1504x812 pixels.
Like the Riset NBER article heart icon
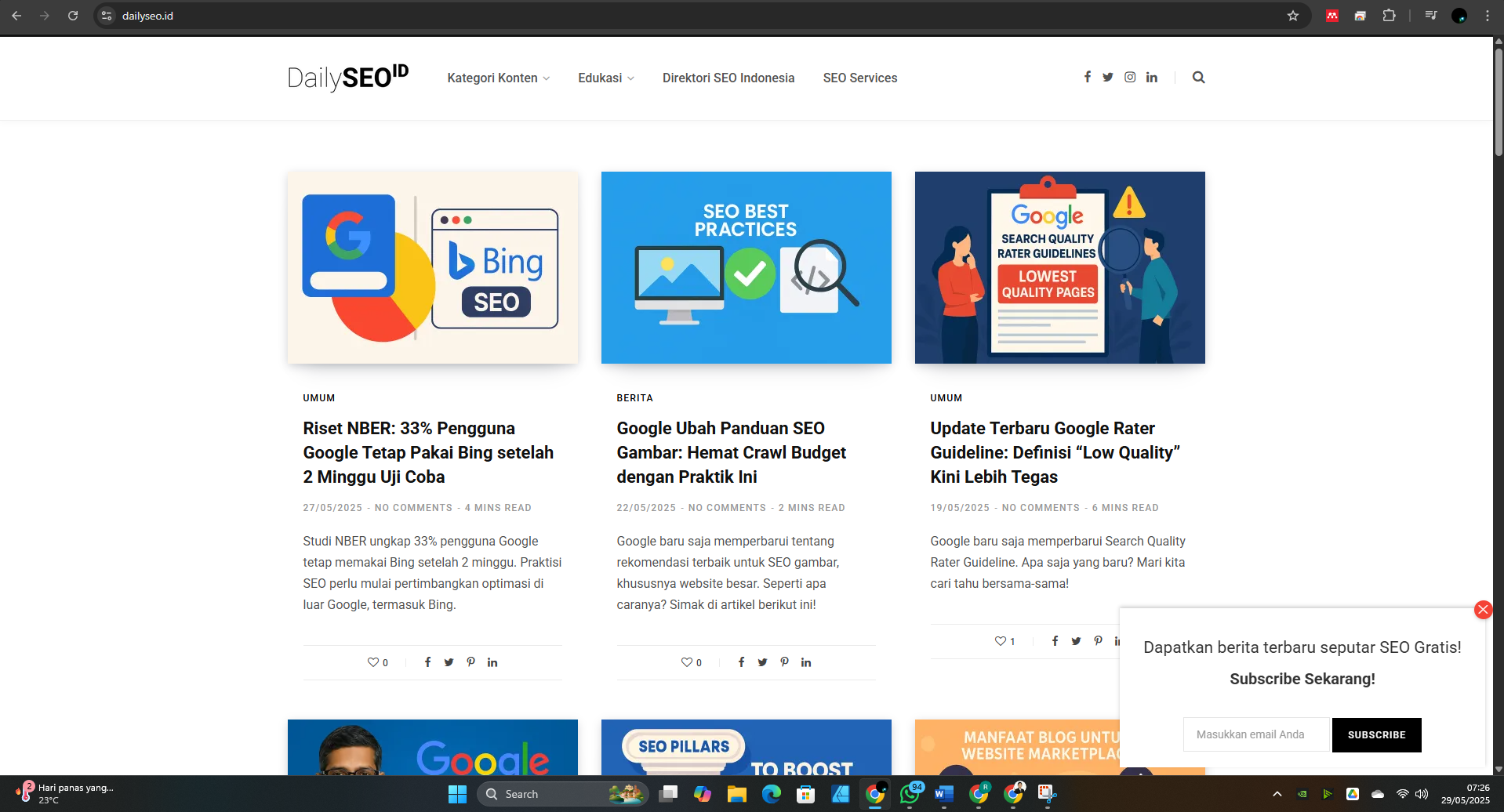pos(373,662)
